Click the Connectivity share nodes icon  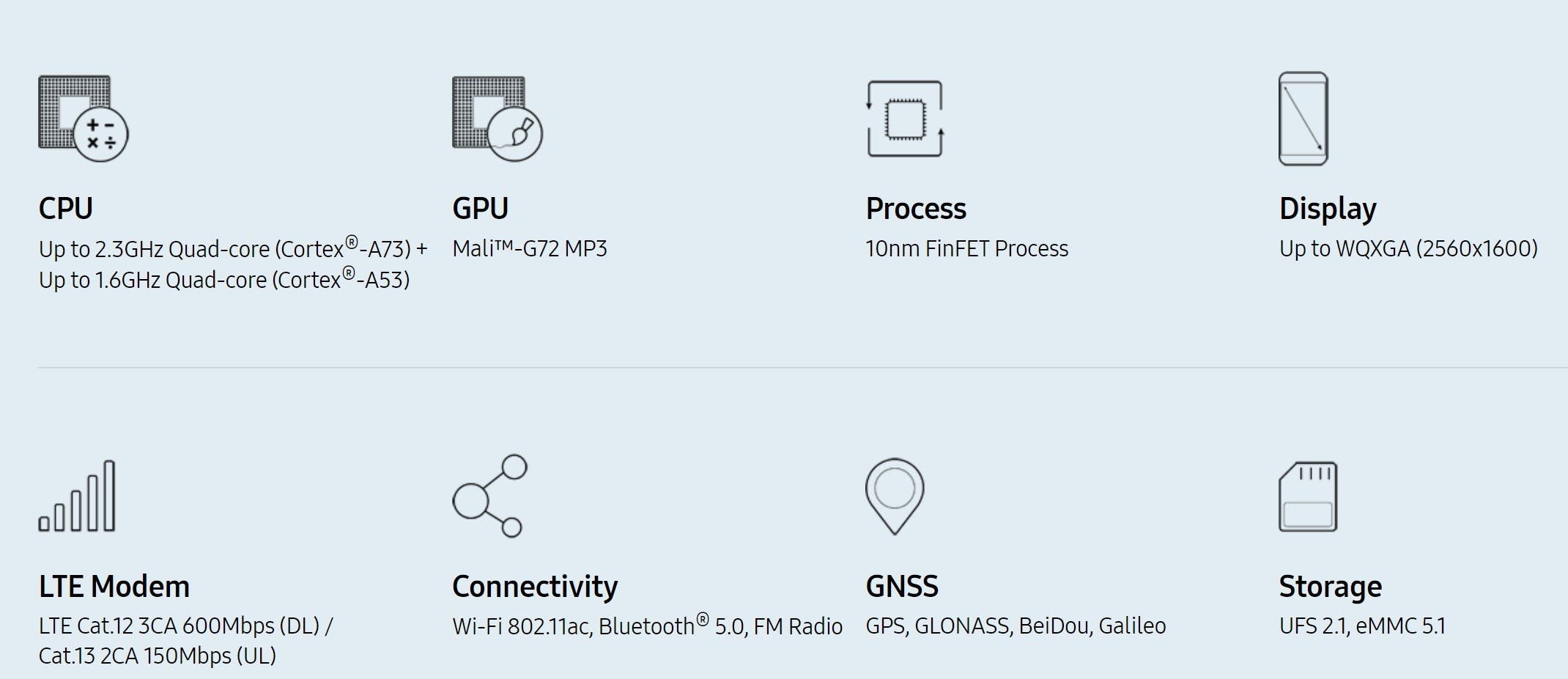(x=489, y=496)
